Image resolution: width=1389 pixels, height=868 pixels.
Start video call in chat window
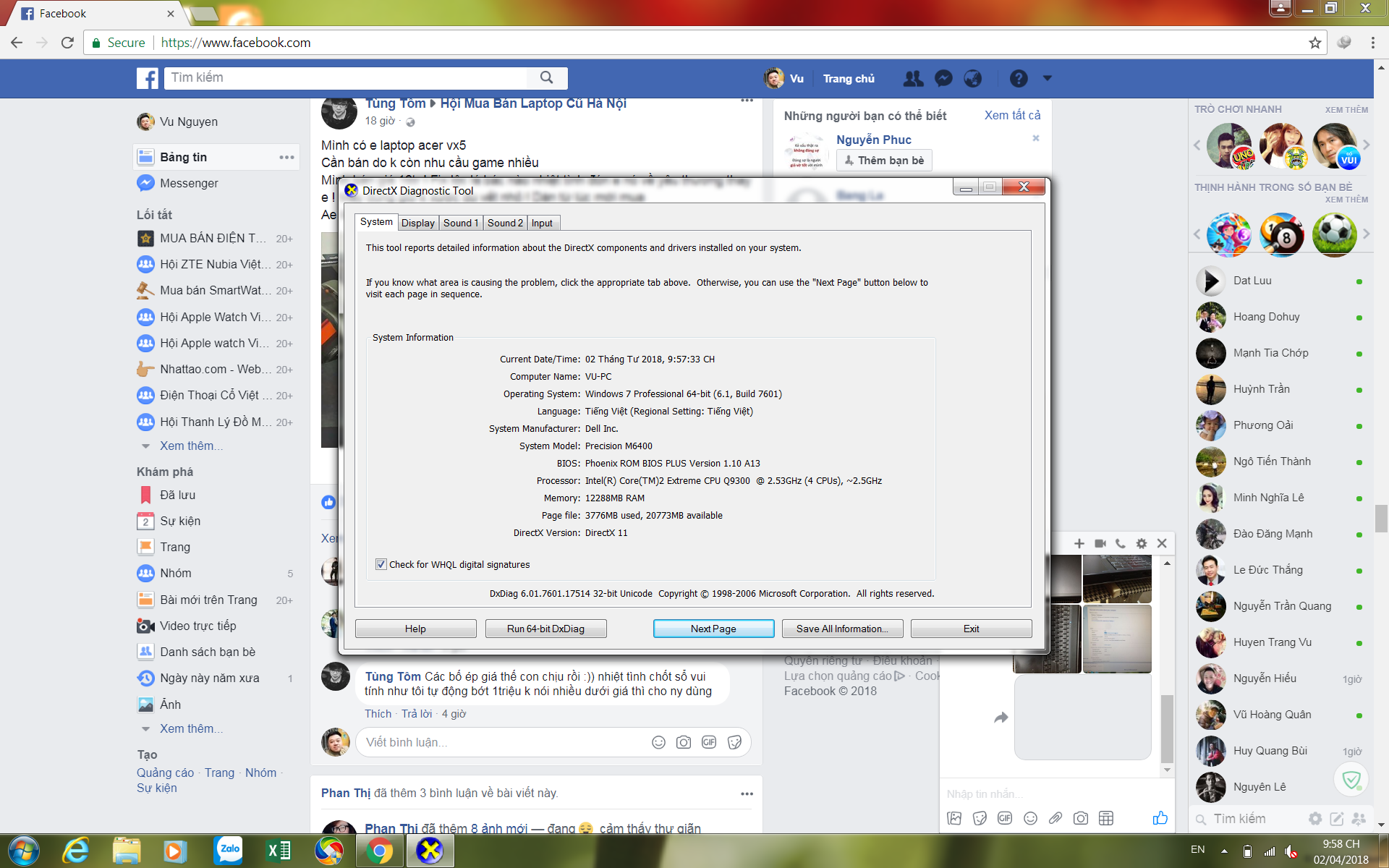pos(1100,543)
